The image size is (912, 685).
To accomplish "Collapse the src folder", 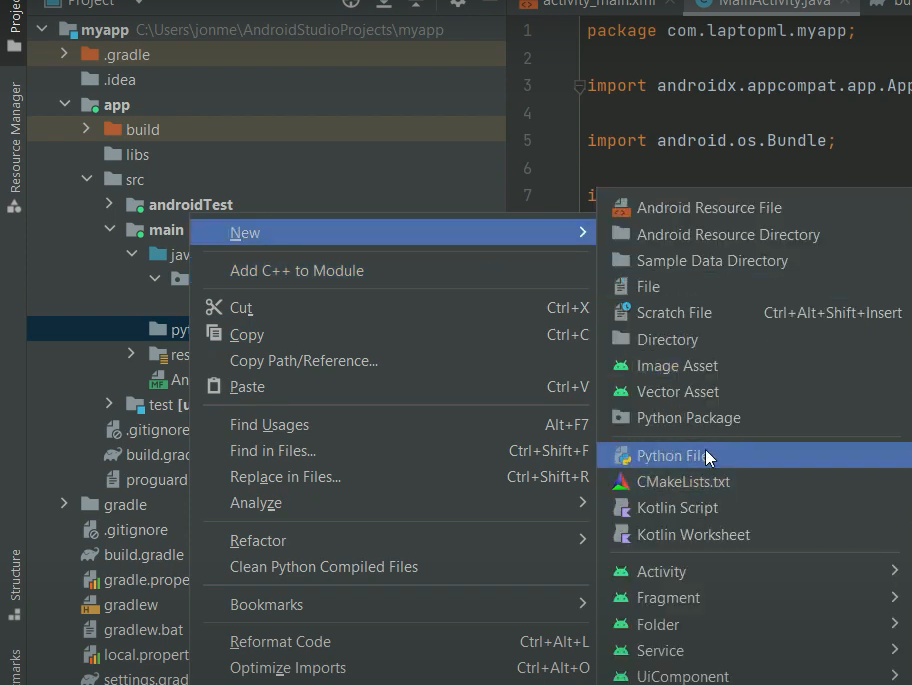I will tap(87, 179).
